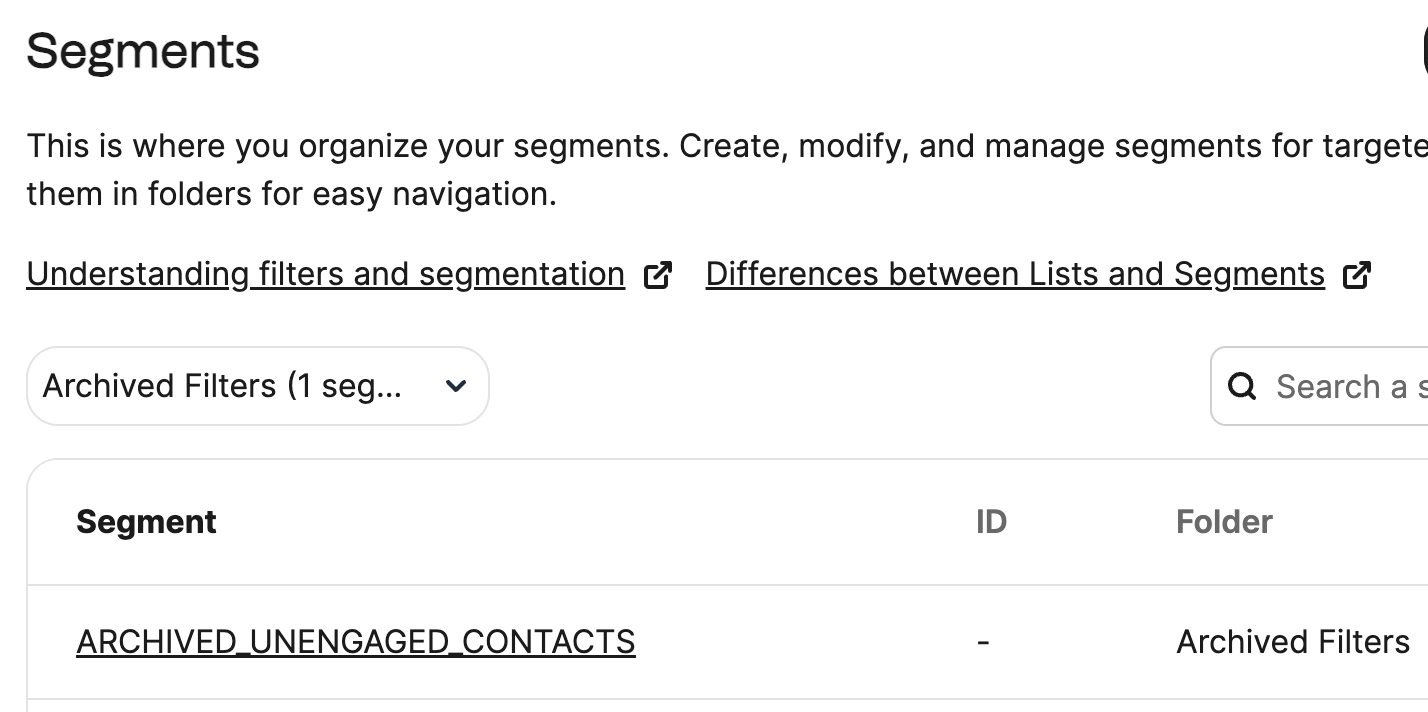Click the Folder column header
The height and width of the screenshot is (712, 1428).
point(1224,522)
